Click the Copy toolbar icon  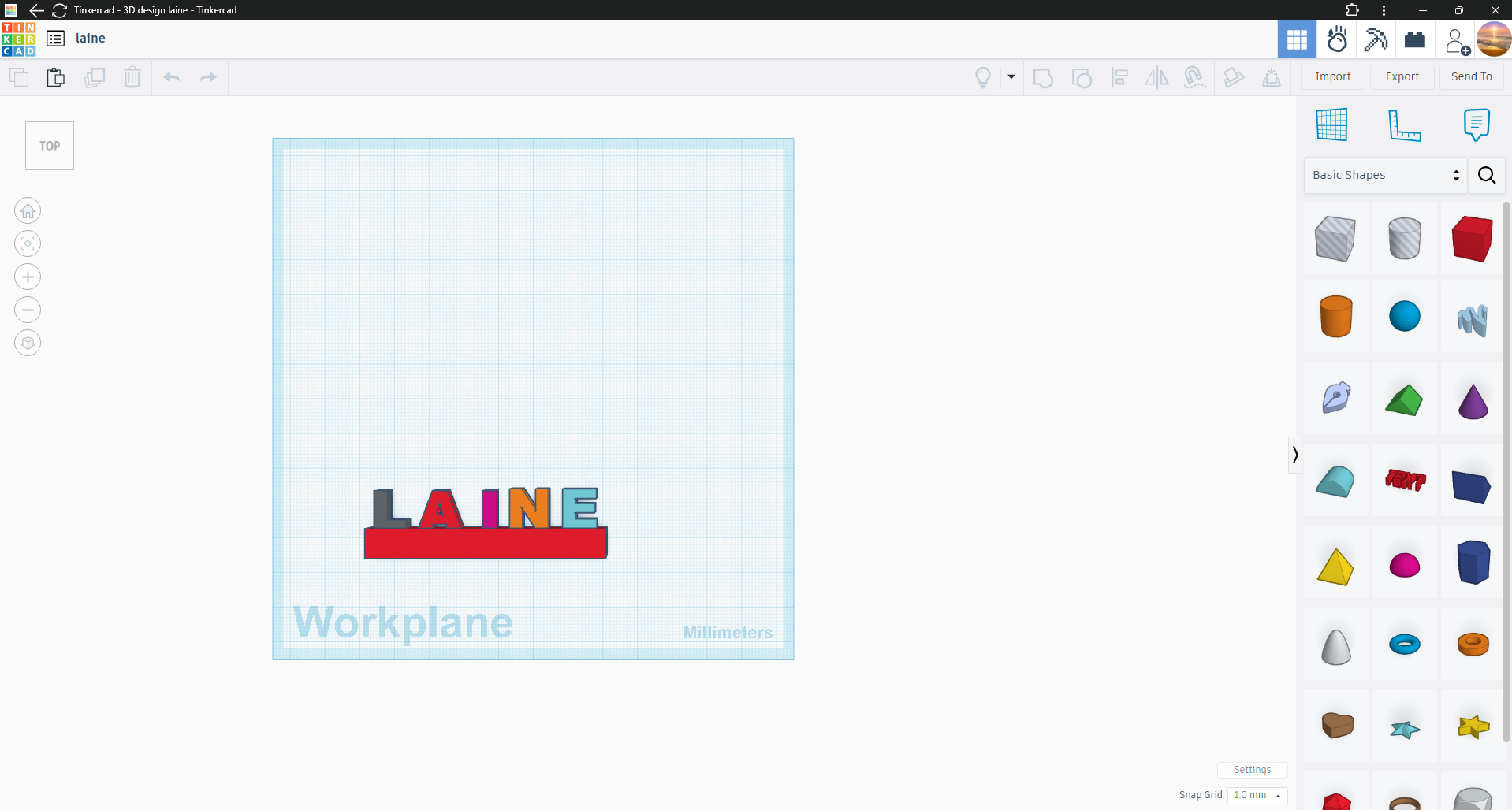tap(19, 77)
